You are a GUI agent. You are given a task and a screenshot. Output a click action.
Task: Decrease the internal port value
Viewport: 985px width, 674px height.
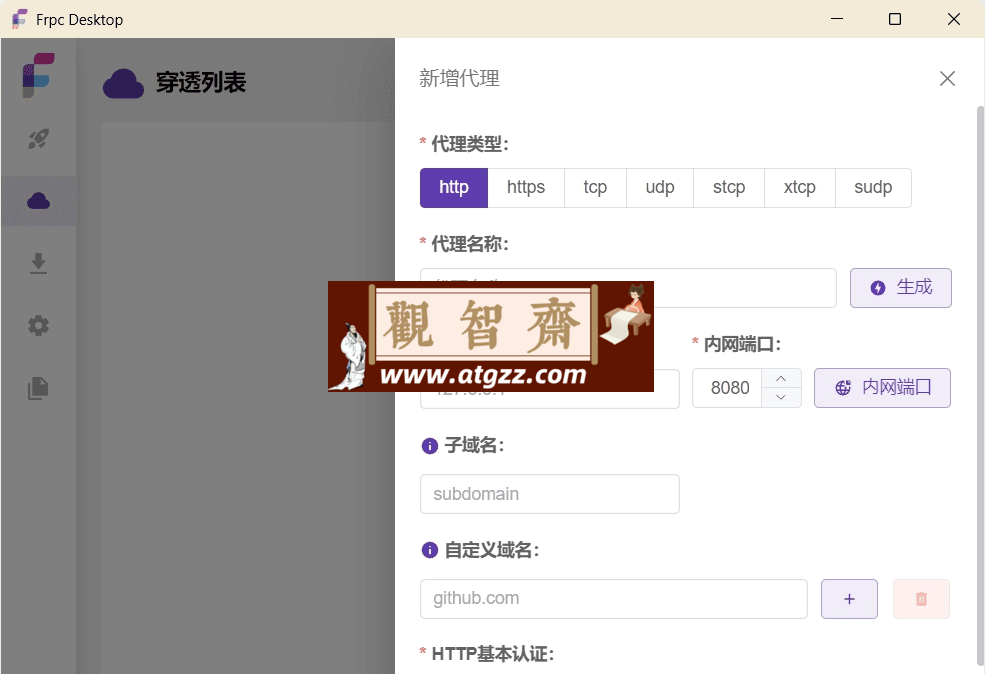click(x=781, y=398)
